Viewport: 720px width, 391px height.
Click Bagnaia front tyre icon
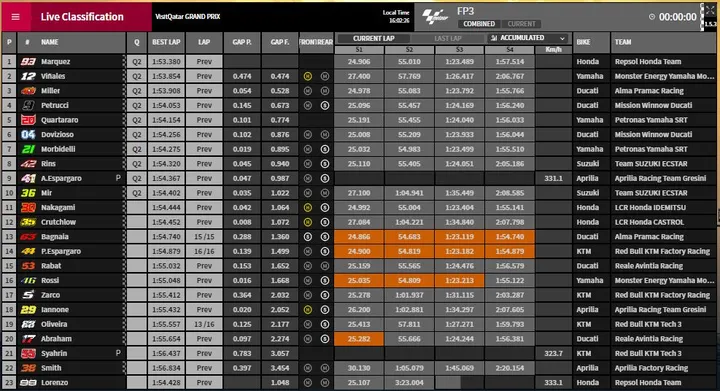308,237
